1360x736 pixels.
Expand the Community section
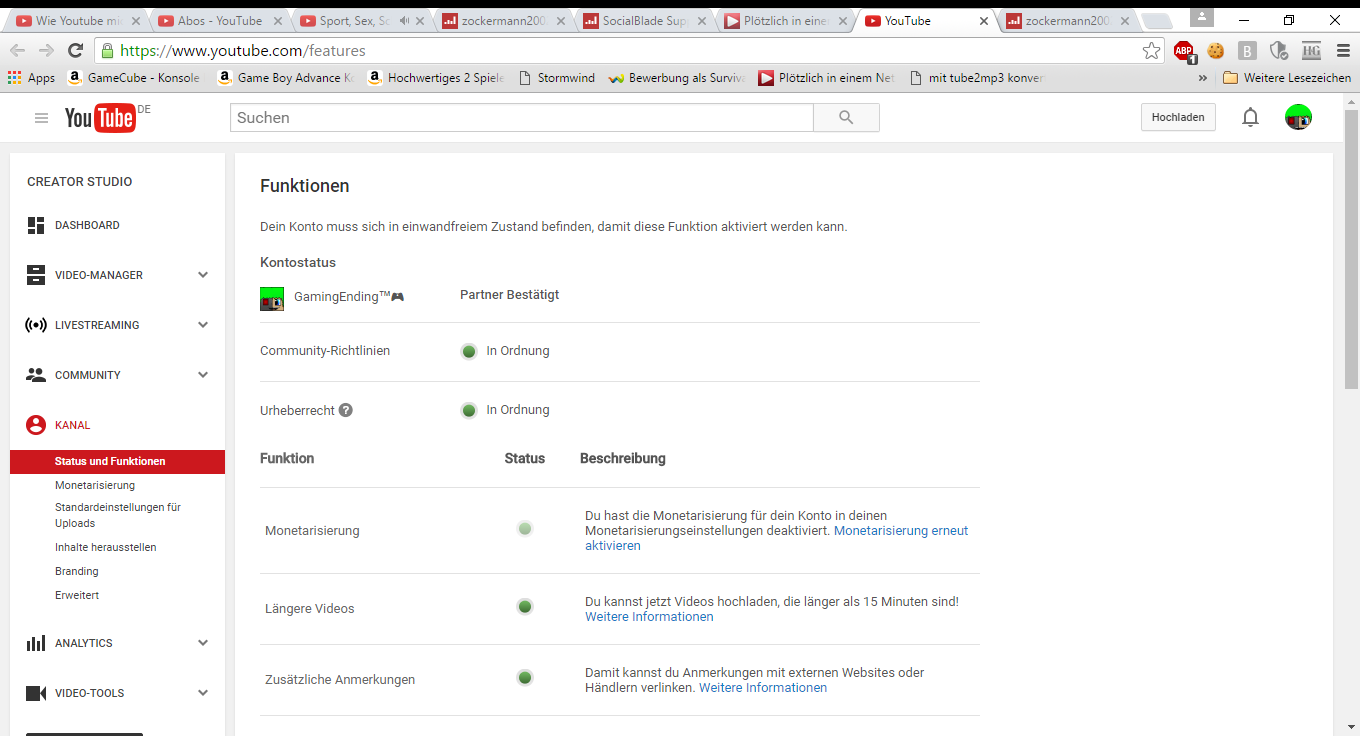coord(203,375)
